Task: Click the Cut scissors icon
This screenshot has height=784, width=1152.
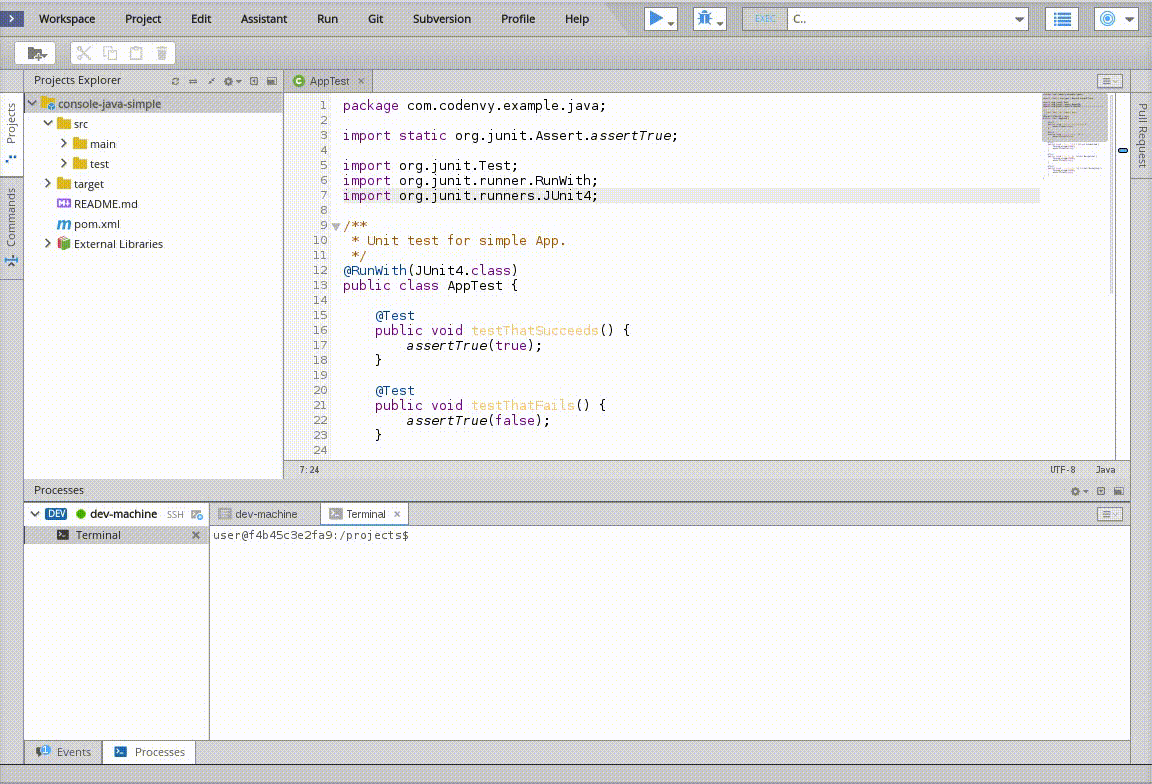Action: point(83,53)
